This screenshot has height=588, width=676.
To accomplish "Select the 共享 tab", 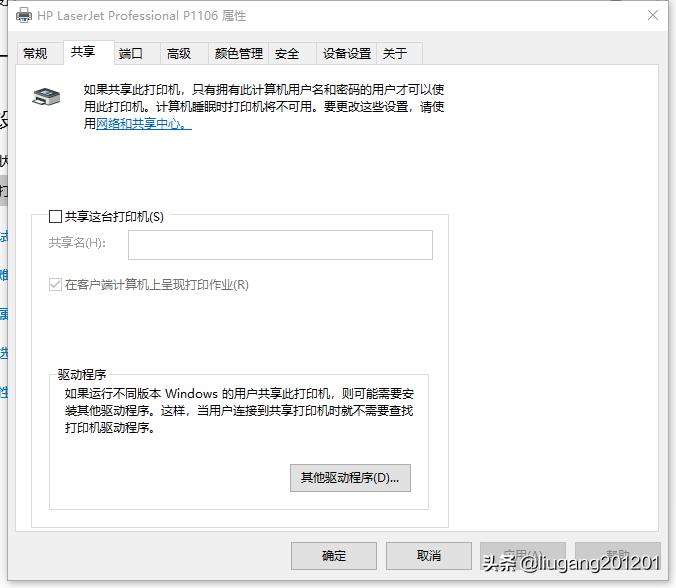I will click(89, 52).
